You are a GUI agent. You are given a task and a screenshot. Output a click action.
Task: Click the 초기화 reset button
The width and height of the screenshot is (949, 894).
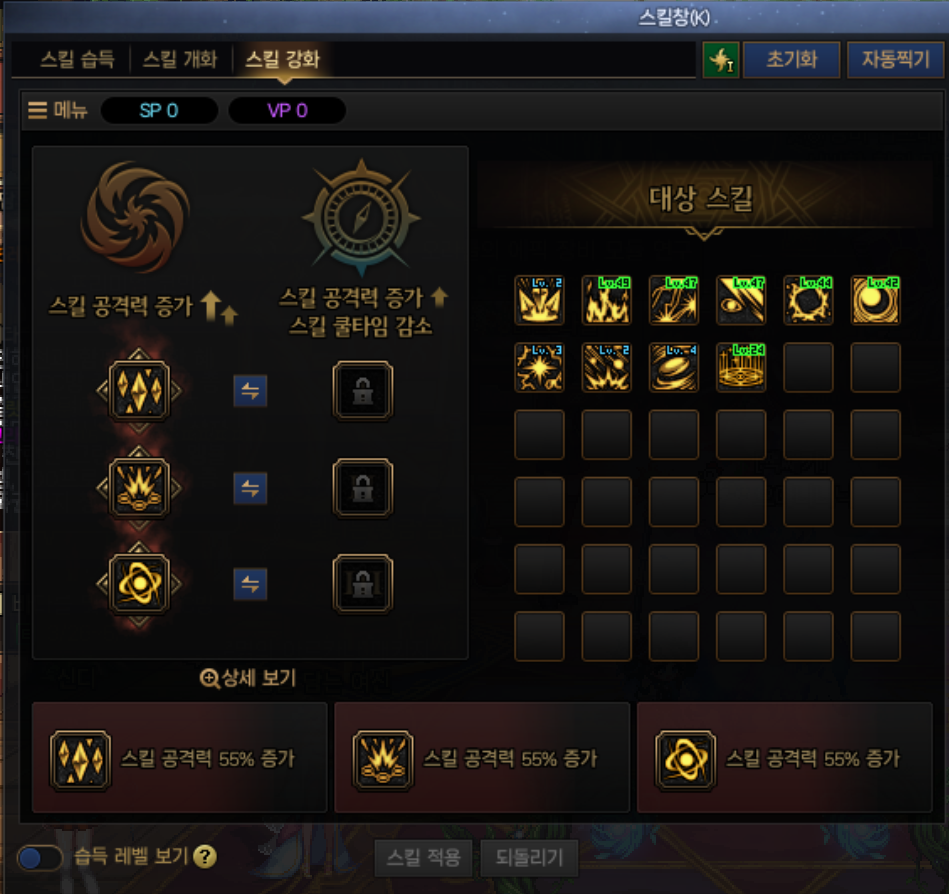point(792,59)
